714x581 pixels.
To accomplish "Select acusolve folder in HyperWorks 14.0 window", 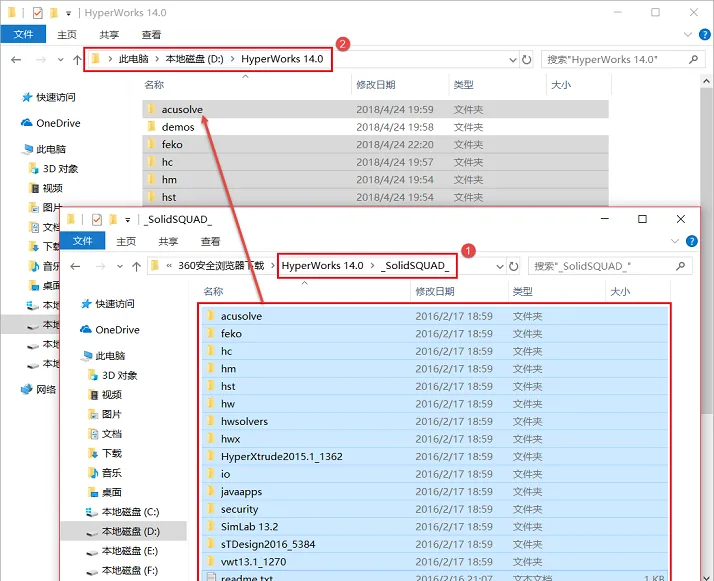I will [375, 109].
